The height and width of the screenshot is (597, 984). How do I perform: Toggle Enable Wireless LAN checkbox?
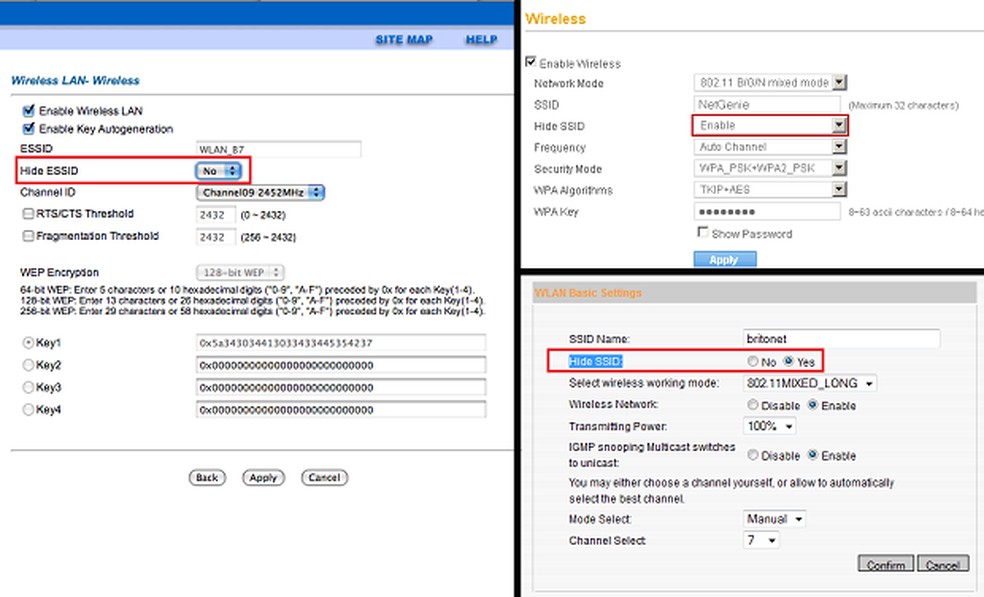(28, 111)
